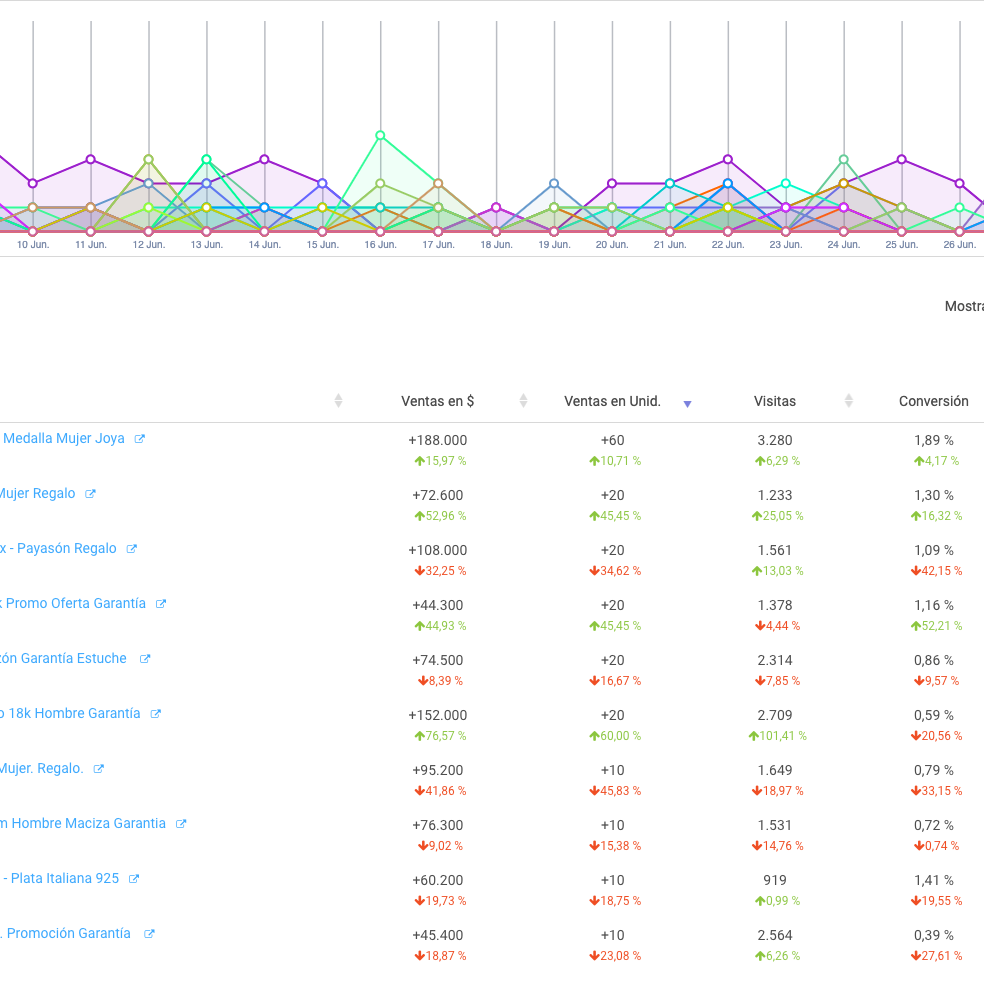This screenshot has width=984, height=984.
Task: Open external link icon beside Medalla Mujer Joya
Action: [140, 439]
